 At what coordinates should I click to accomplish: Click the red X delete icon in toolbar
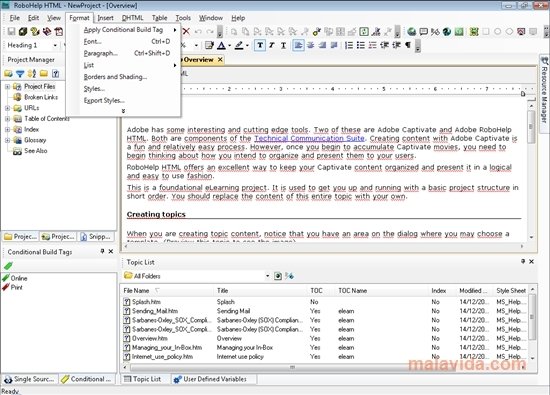[x=186, y=32]
